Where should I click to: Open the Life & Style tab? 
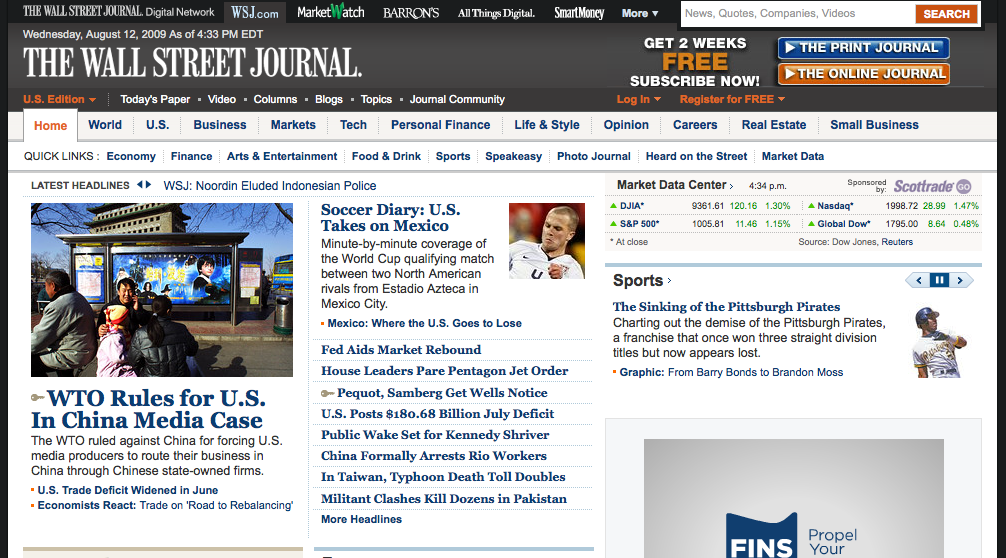click(547, 125)
